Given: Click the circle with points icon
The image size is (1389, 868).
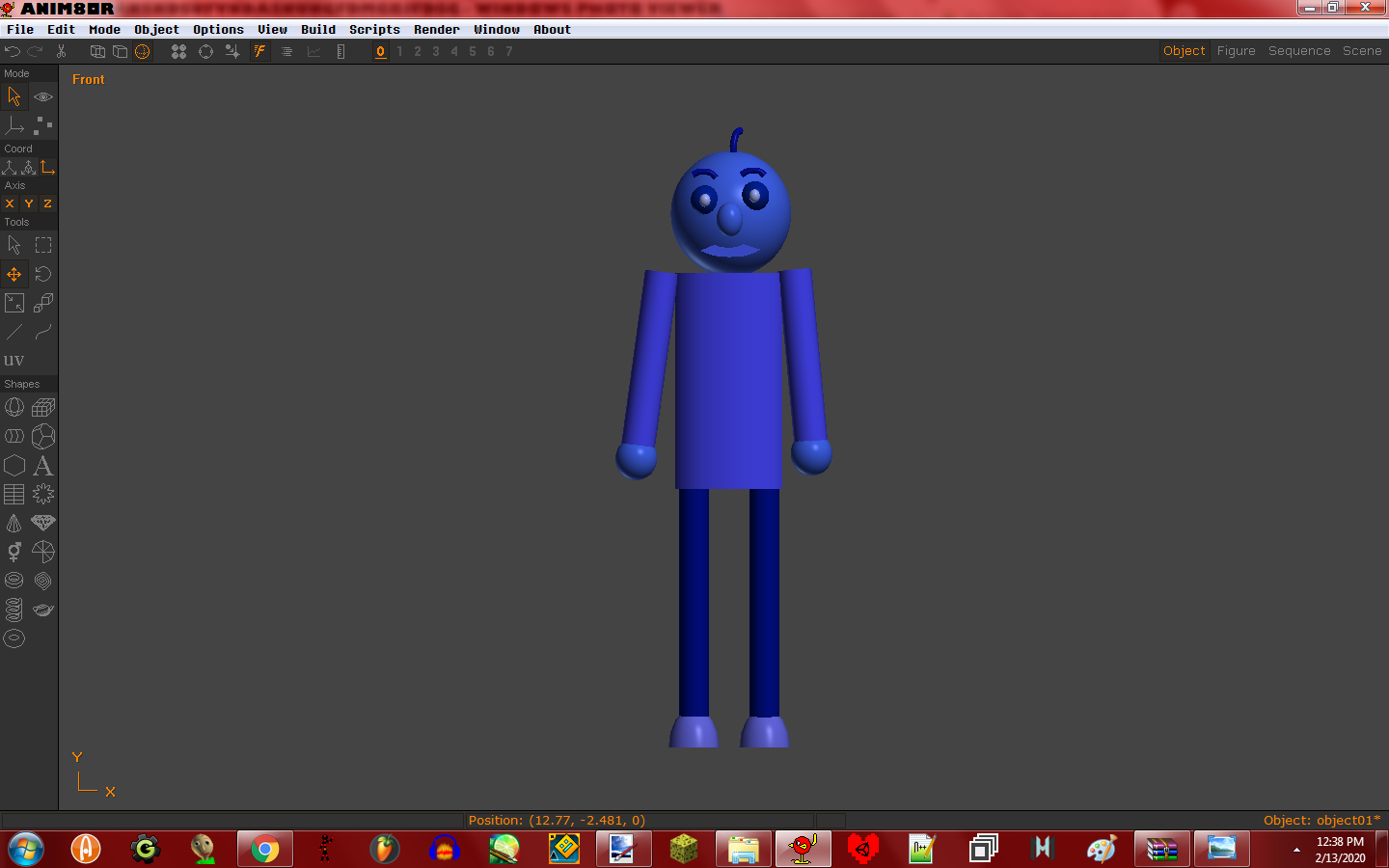Looking at the screenshot, I should click(205, 51).
